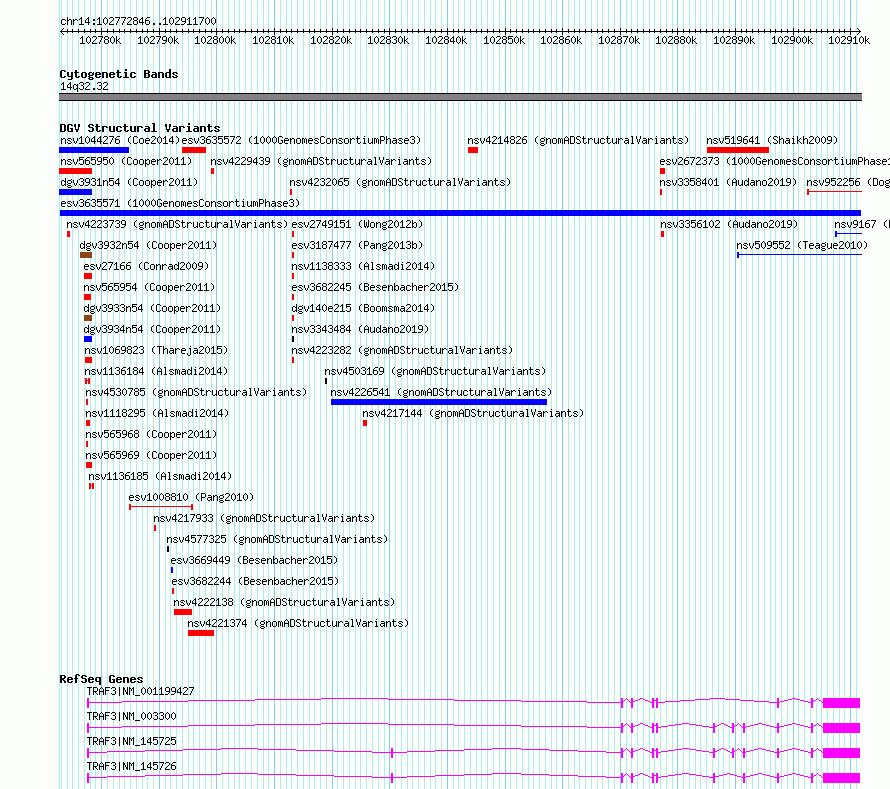This screenshot has height=789, width=890.
Task: Open nsv3358401 (Audano2019) label
Action: (728, 182)
